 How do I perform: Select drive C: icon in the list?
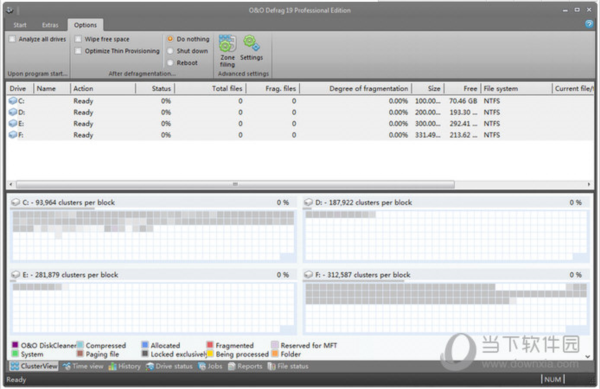(x=13, y=101)
